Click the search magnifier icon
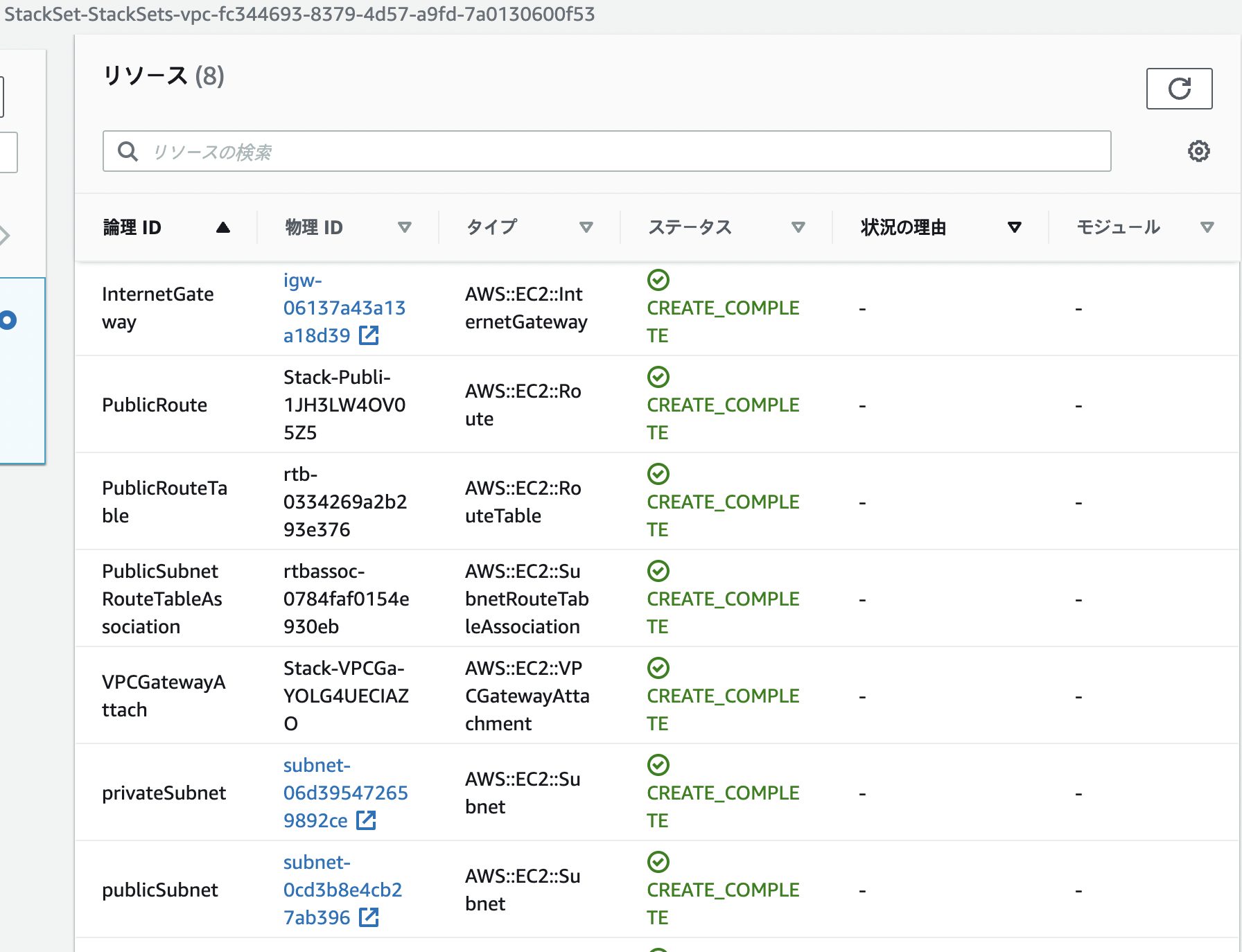The image size is (1242, 952). coord(128,151)
